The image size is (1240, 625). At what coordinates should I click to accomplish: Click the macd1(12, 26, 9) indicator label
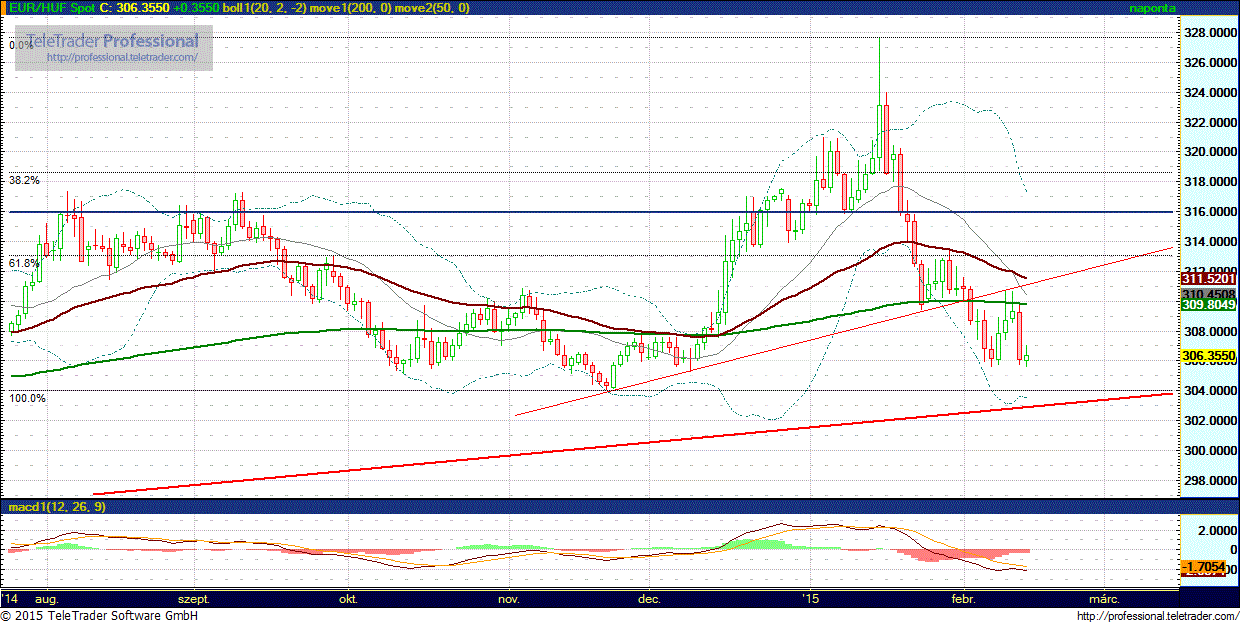57,507
